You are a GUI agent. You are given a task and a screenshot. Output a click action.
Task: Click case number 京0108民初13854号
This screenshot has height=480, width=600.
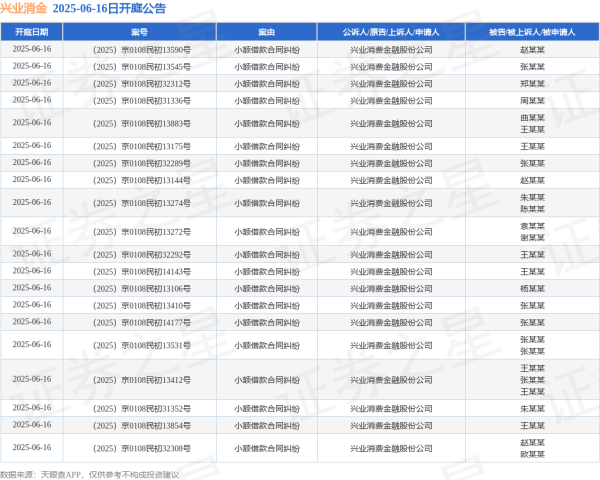tap(156, 425)
